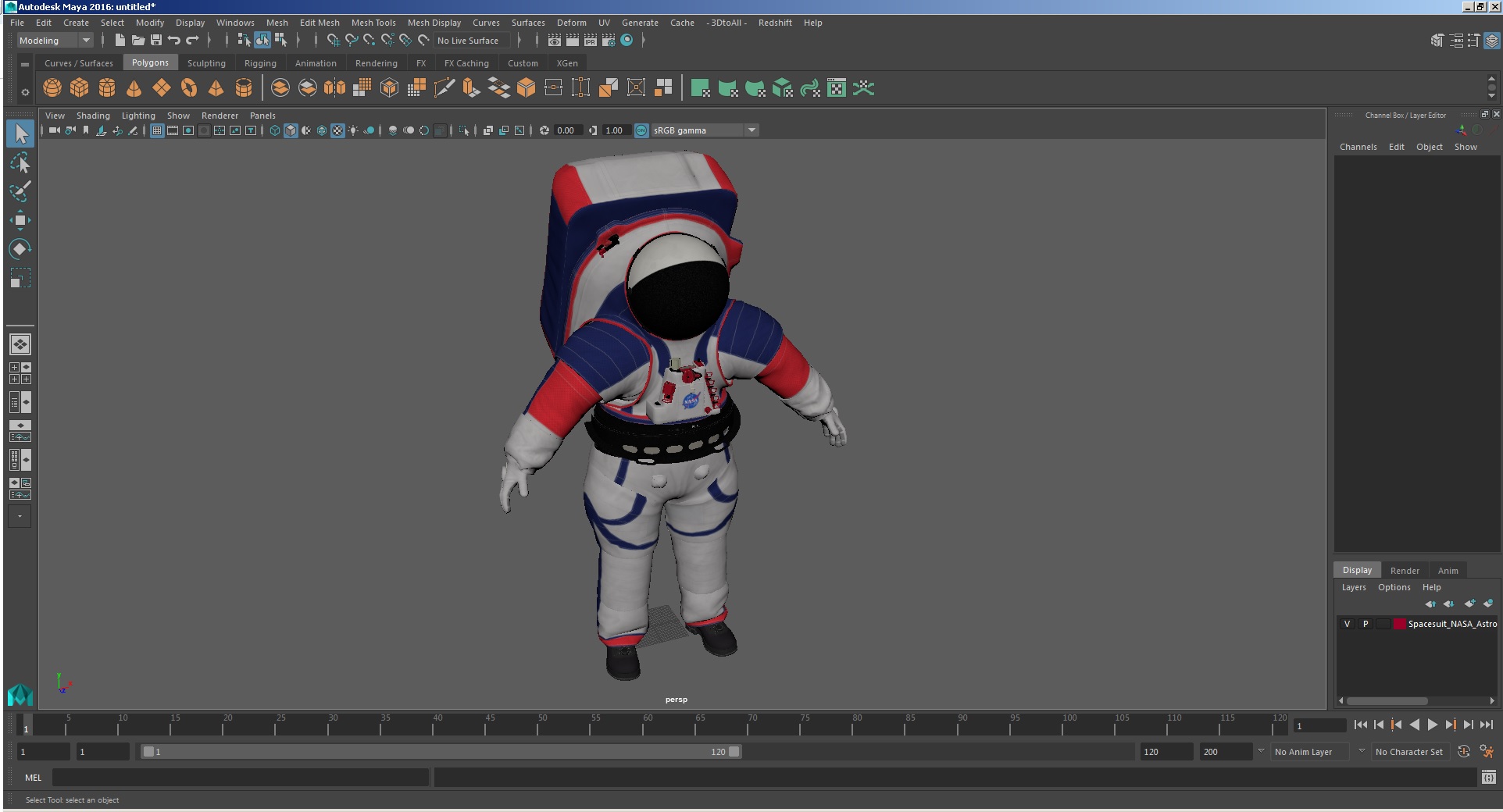Viewport: 1503px width, 812px height.
Task: Play the animation backwards
Action: pos(1415,725)
